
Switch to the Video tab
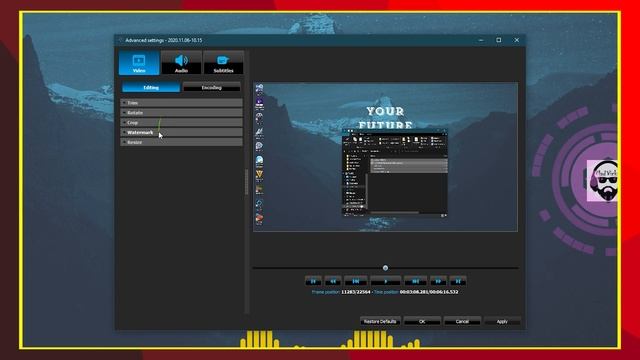(139, 63)
